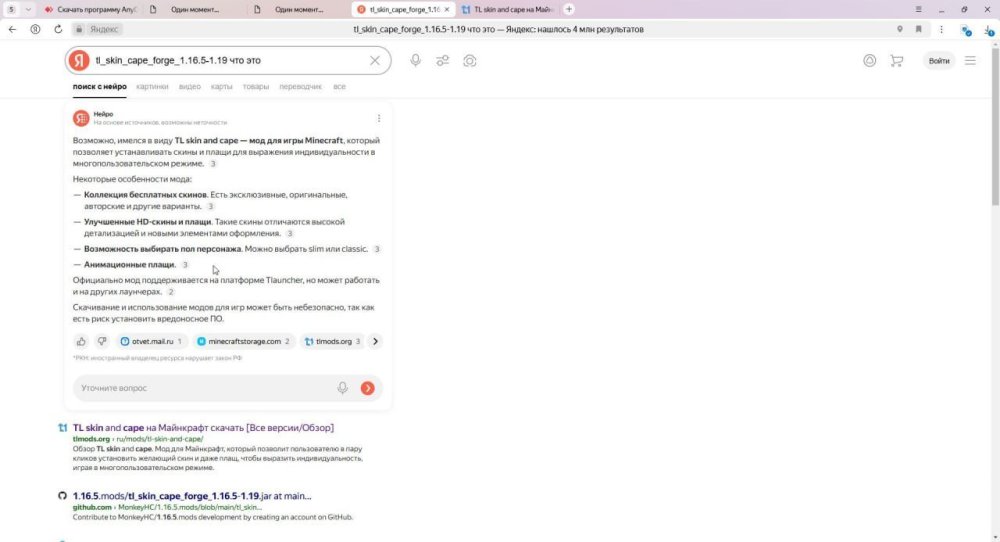
Task: Click the page vertical scrollbar
Action: tap(995, 128)
